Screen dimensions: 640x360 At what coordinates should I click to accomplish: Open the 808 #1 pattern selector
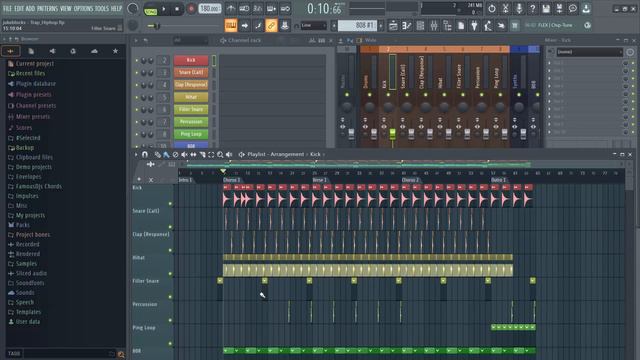click(358, 25)
